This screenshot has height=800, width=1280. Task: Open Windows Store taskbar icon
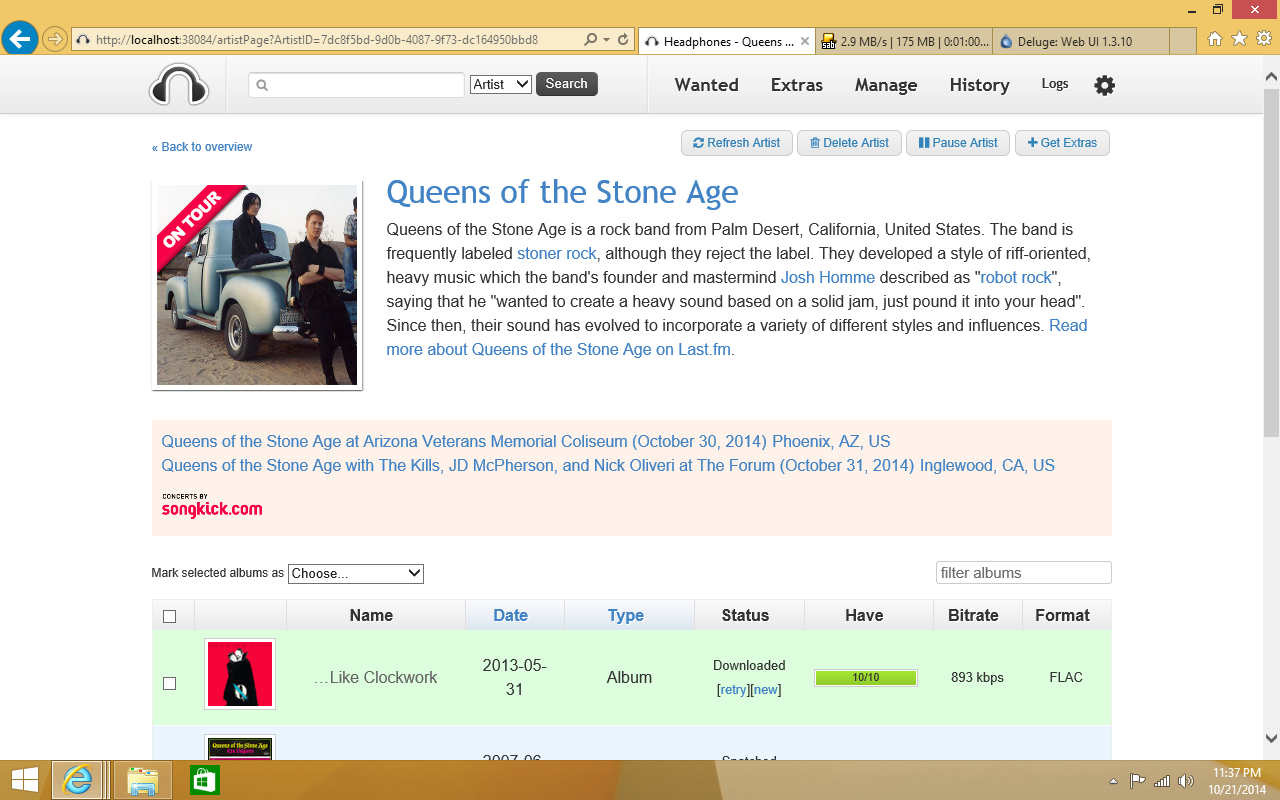[x=204, y=780]
